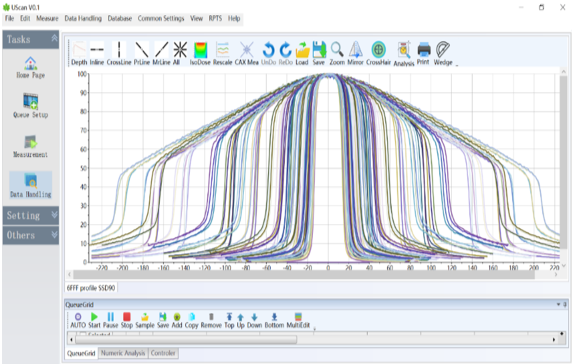Expand the Others panel

[31, 235]
